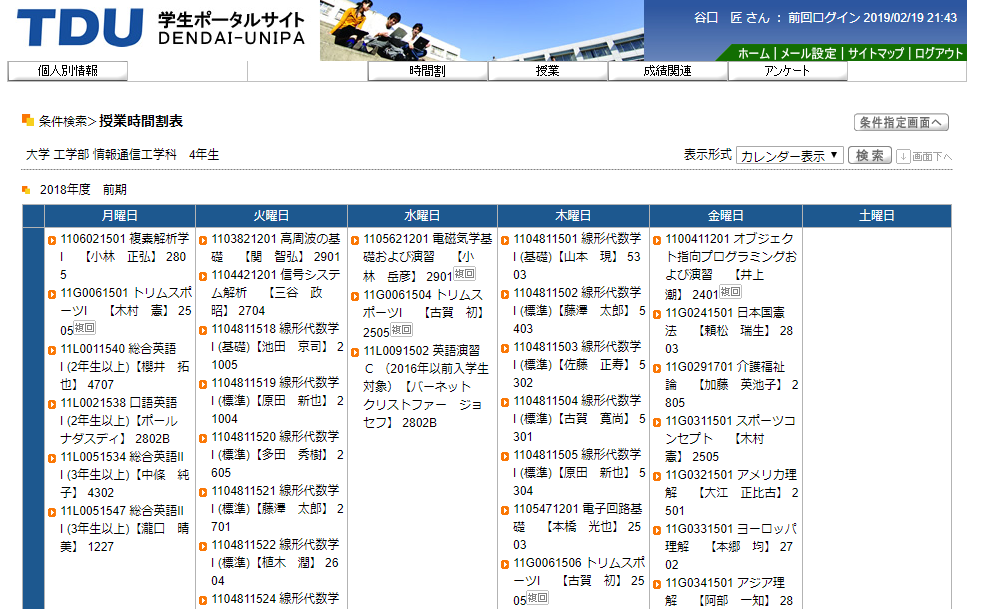Click the orange bullet beside course 11G0241501
The width and height of the screenshot is (981, 609).
657,315
